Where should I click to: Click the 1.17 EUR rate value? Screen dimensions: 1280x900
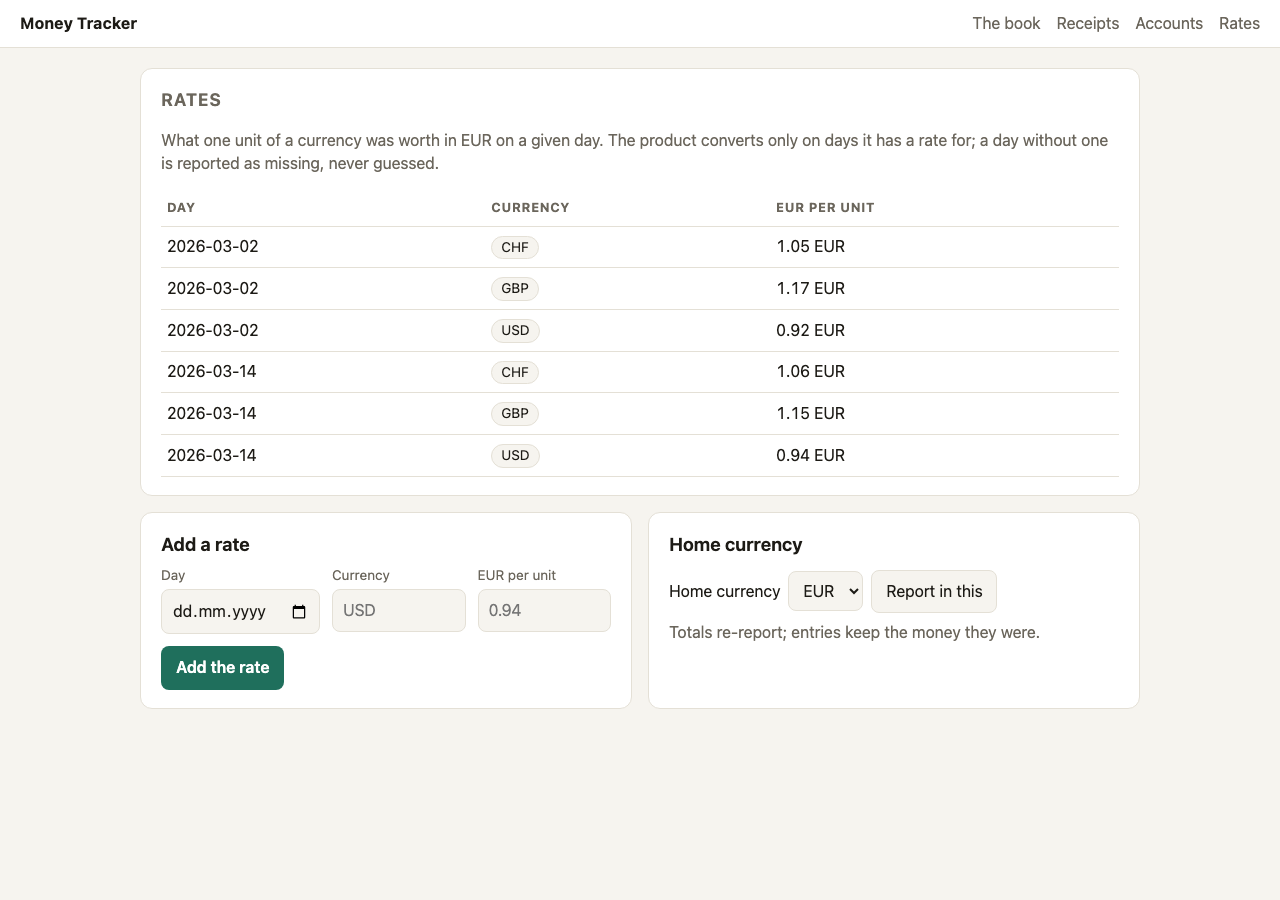tap(811, 288)
